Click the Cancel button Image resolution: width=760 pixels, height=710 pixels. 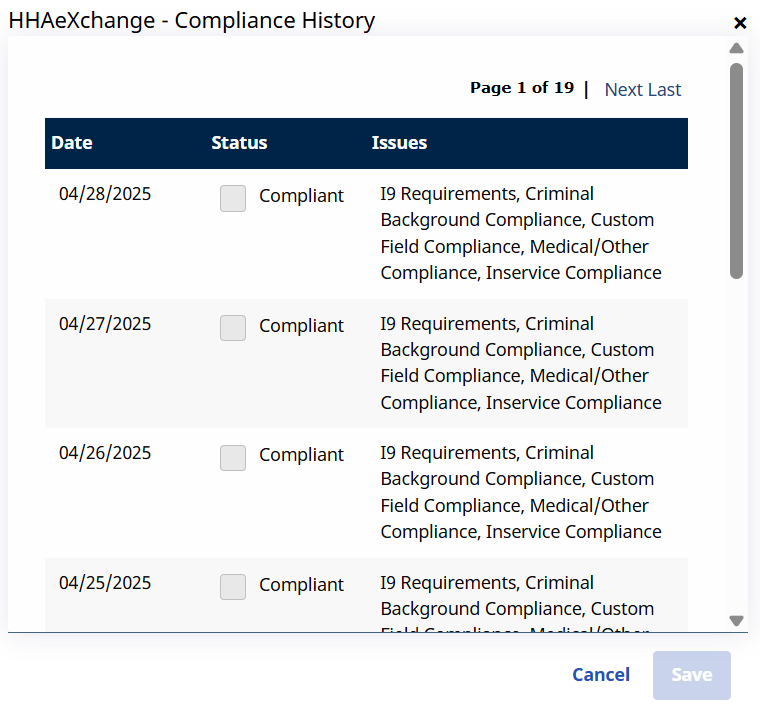pos(601,675)
